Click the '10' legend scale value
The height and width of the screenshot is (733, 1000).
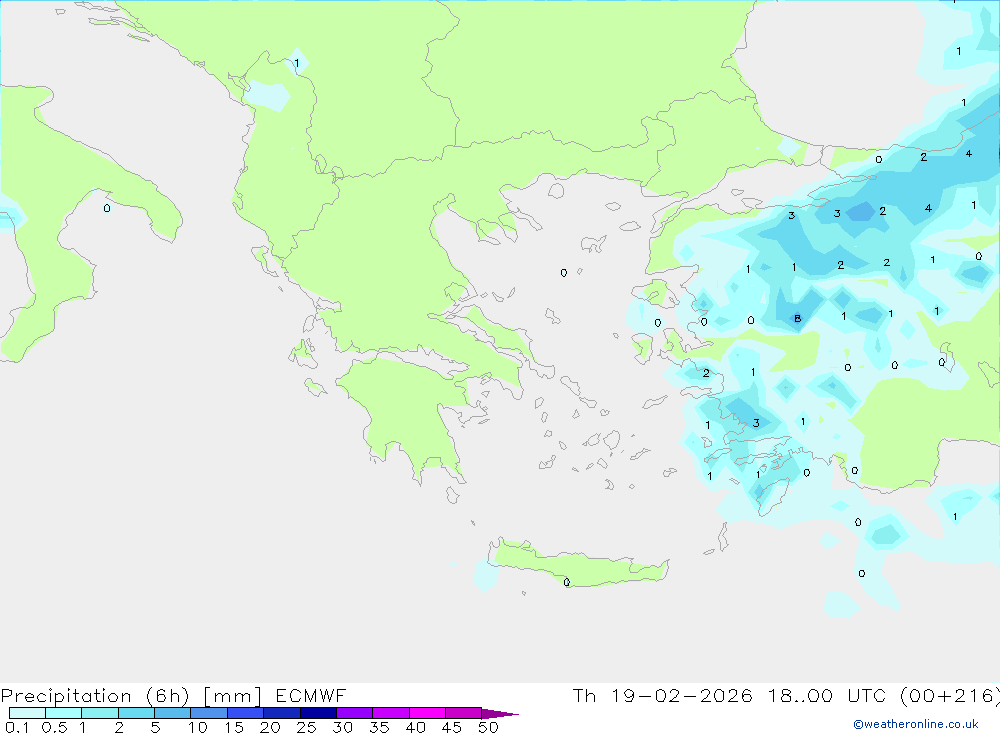pos(197,727)
